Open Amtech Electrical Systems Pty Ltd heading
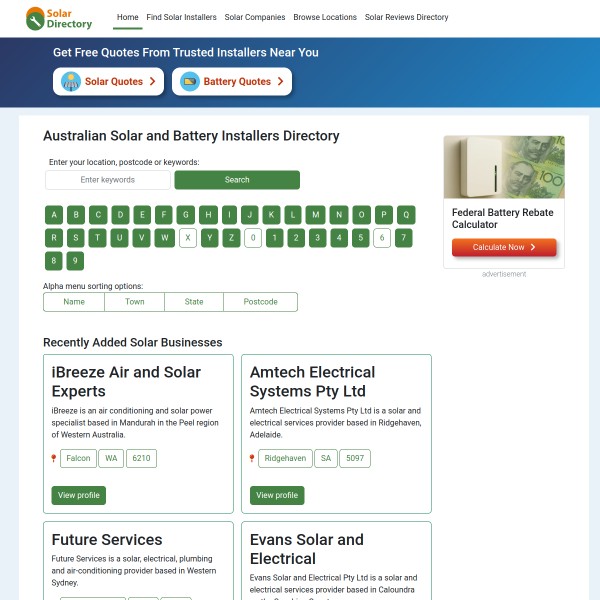Viewport: 600px width, 600px height. pos(313,382)
